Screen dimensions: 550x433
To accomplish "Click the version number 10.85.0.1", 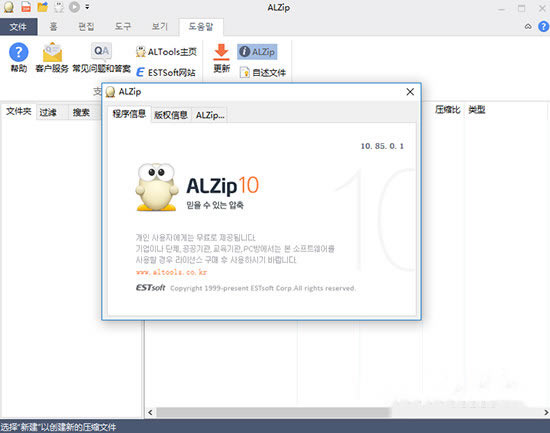I will click(382, 146).
